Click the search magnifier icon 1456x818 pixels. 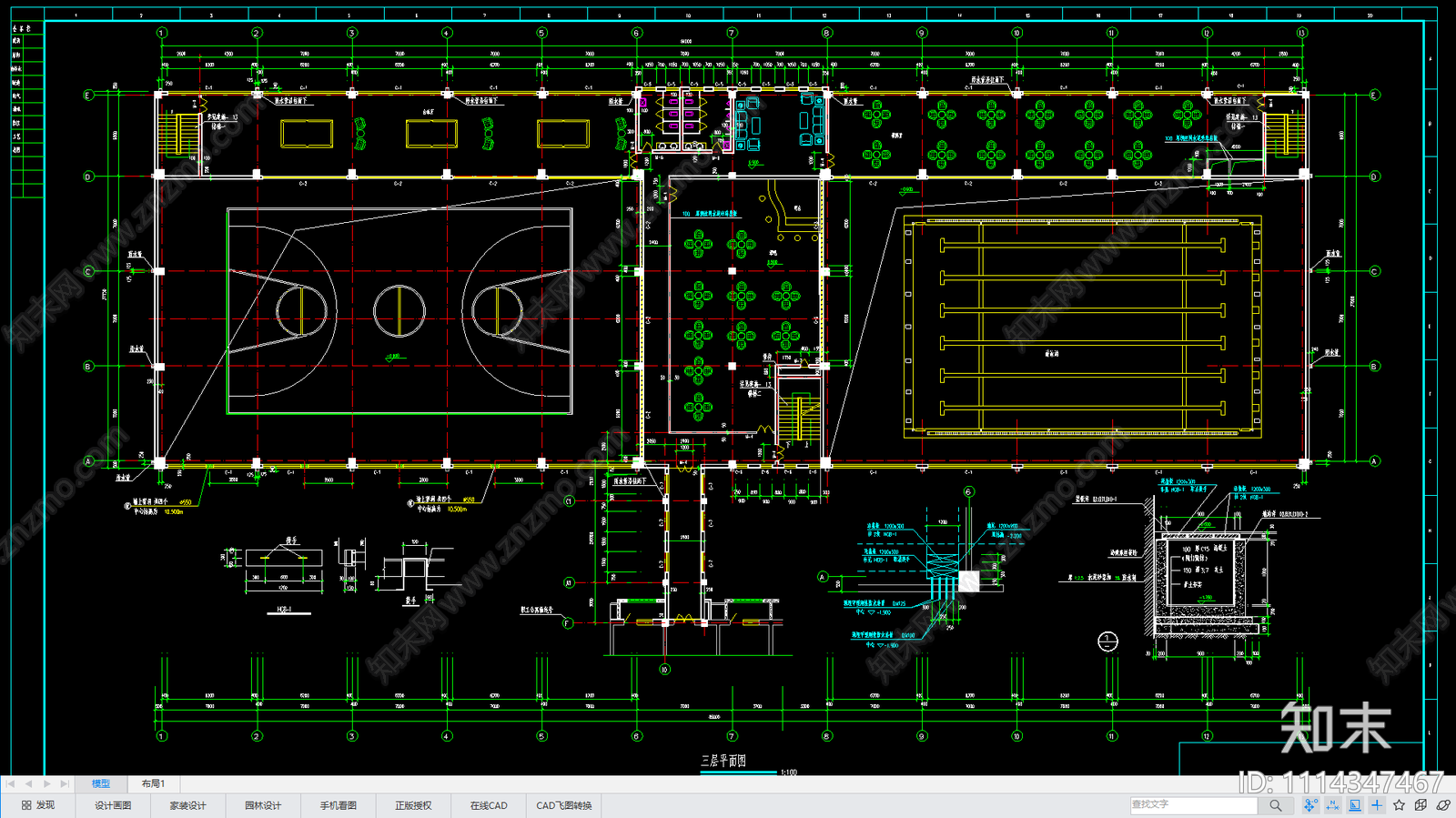1276,805
